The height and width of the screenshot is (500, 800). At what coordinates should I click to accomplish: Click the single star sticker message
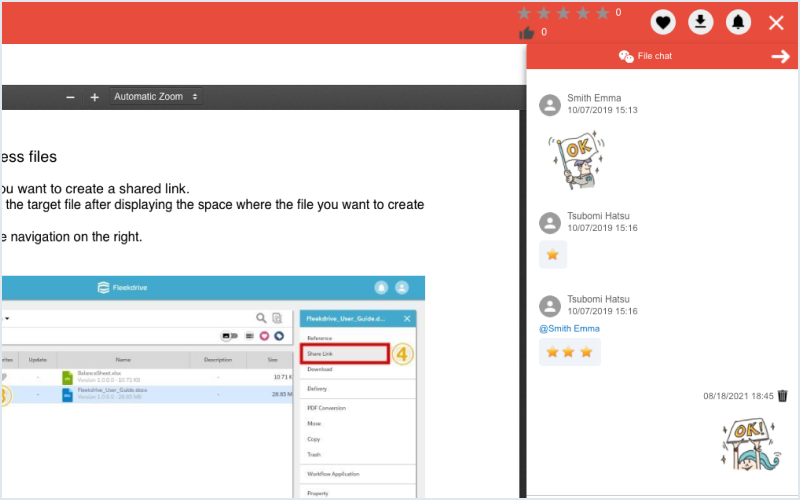coord(553,255)
